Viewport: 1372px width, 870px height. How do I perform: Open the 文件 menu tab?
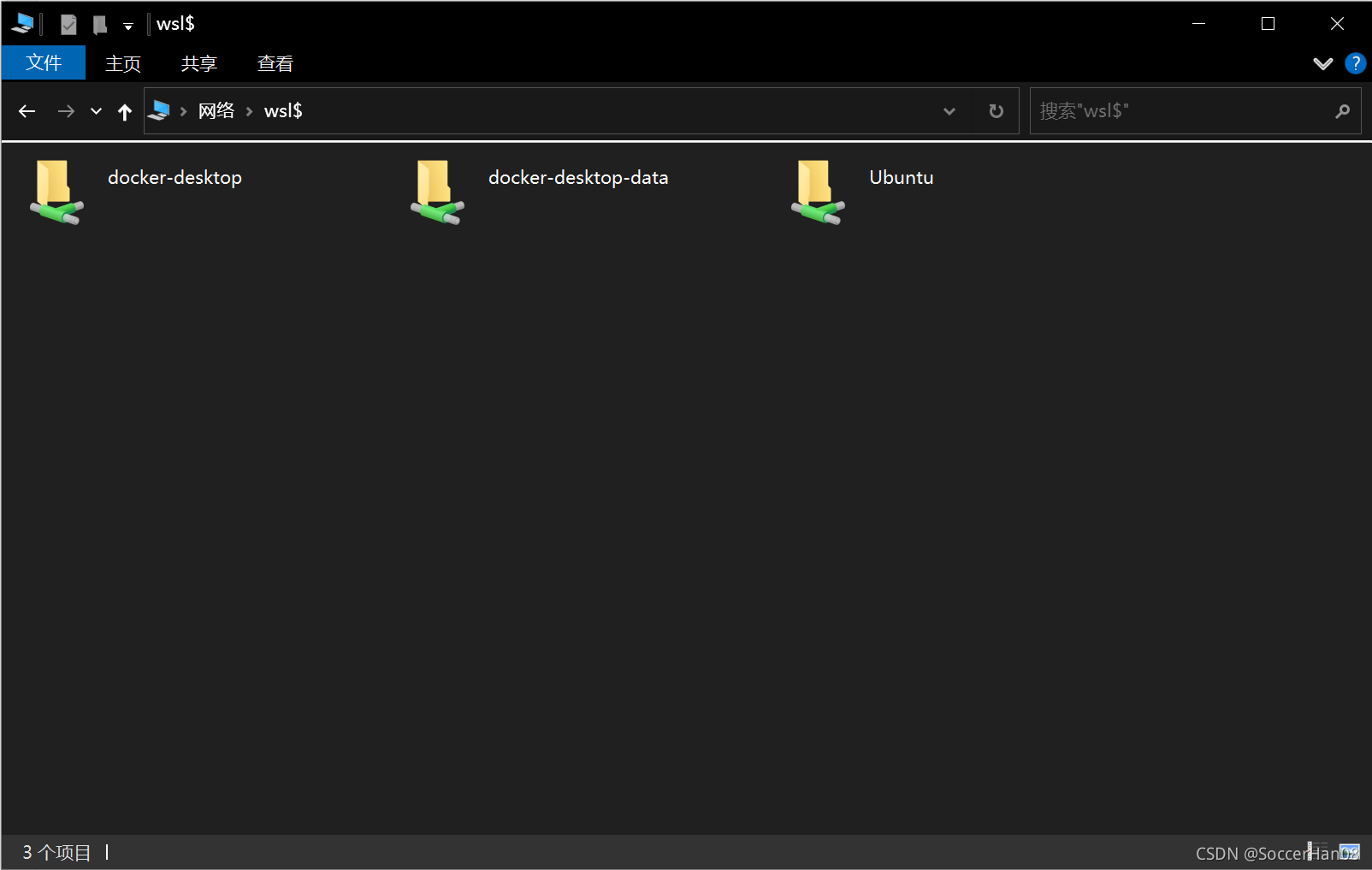(44, 62)
